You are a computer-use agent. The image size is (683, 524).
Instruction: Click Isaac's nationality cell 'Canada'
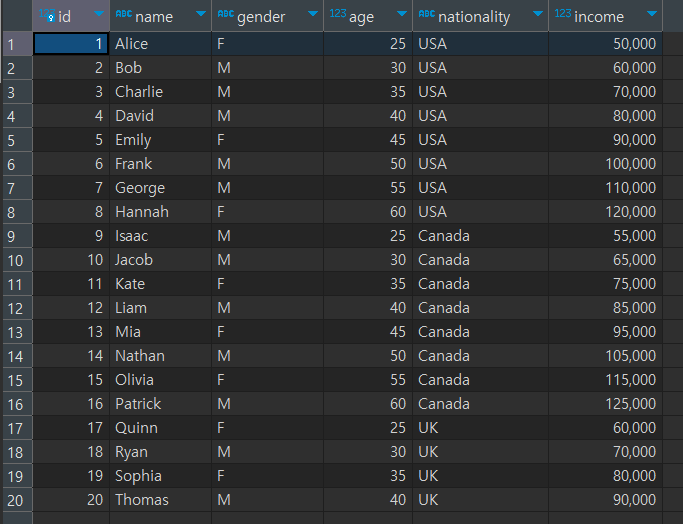click(x=480, y=236)
